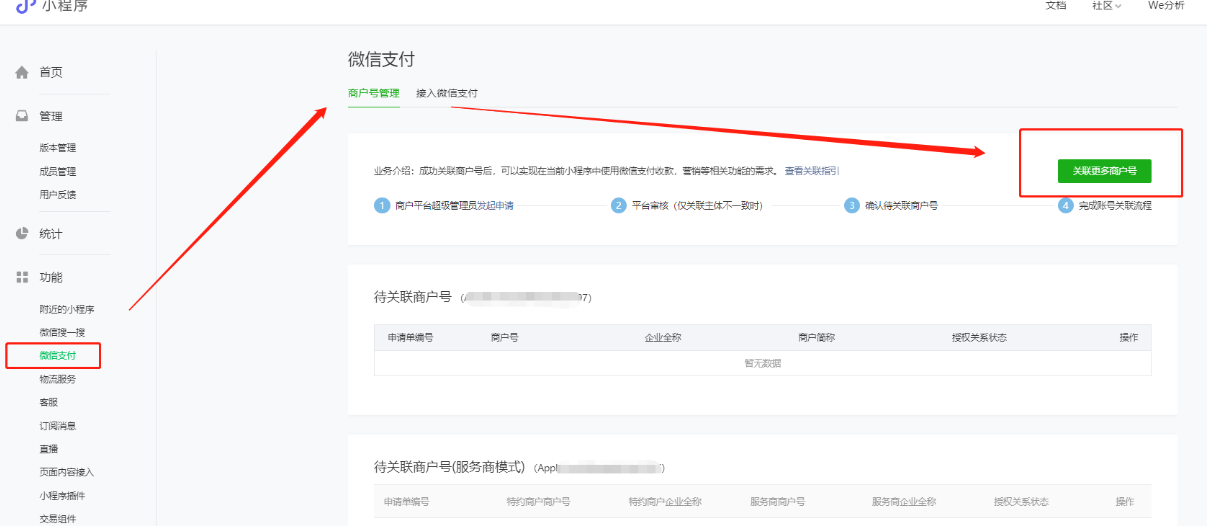Expand the 社区 dropdown in top bar

pos(1106,6)
